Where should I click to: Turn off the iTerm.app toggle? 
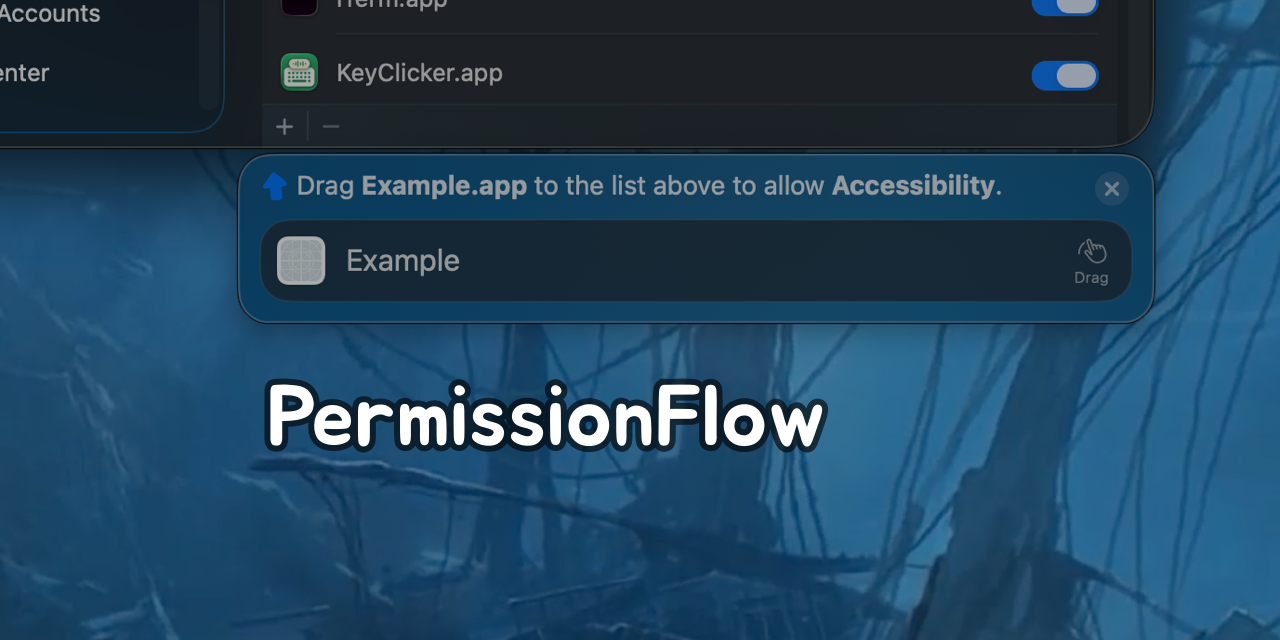click(x=1064, y=5)
